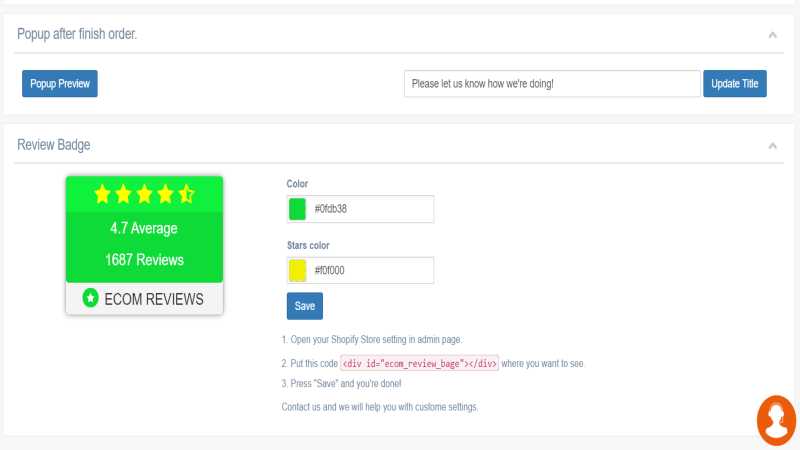Image resolution: width=800 pixels, height=450 pixels.
Task: Open the orange support chat icon
Action: [x=776, y=420]
